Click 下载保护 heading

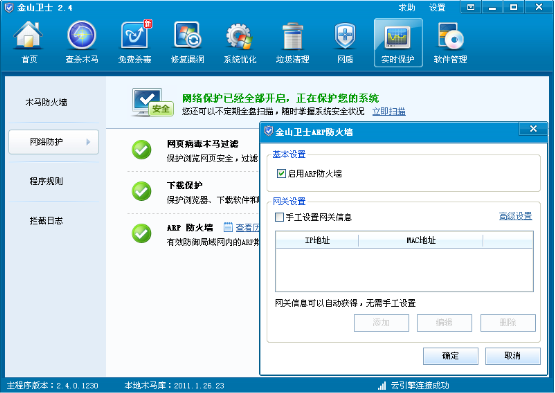(x=184, y=185)
